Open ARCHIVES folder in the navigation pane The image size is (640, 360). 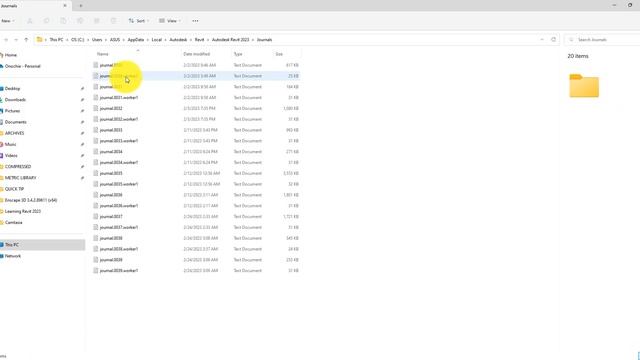[x=14, y=133]
